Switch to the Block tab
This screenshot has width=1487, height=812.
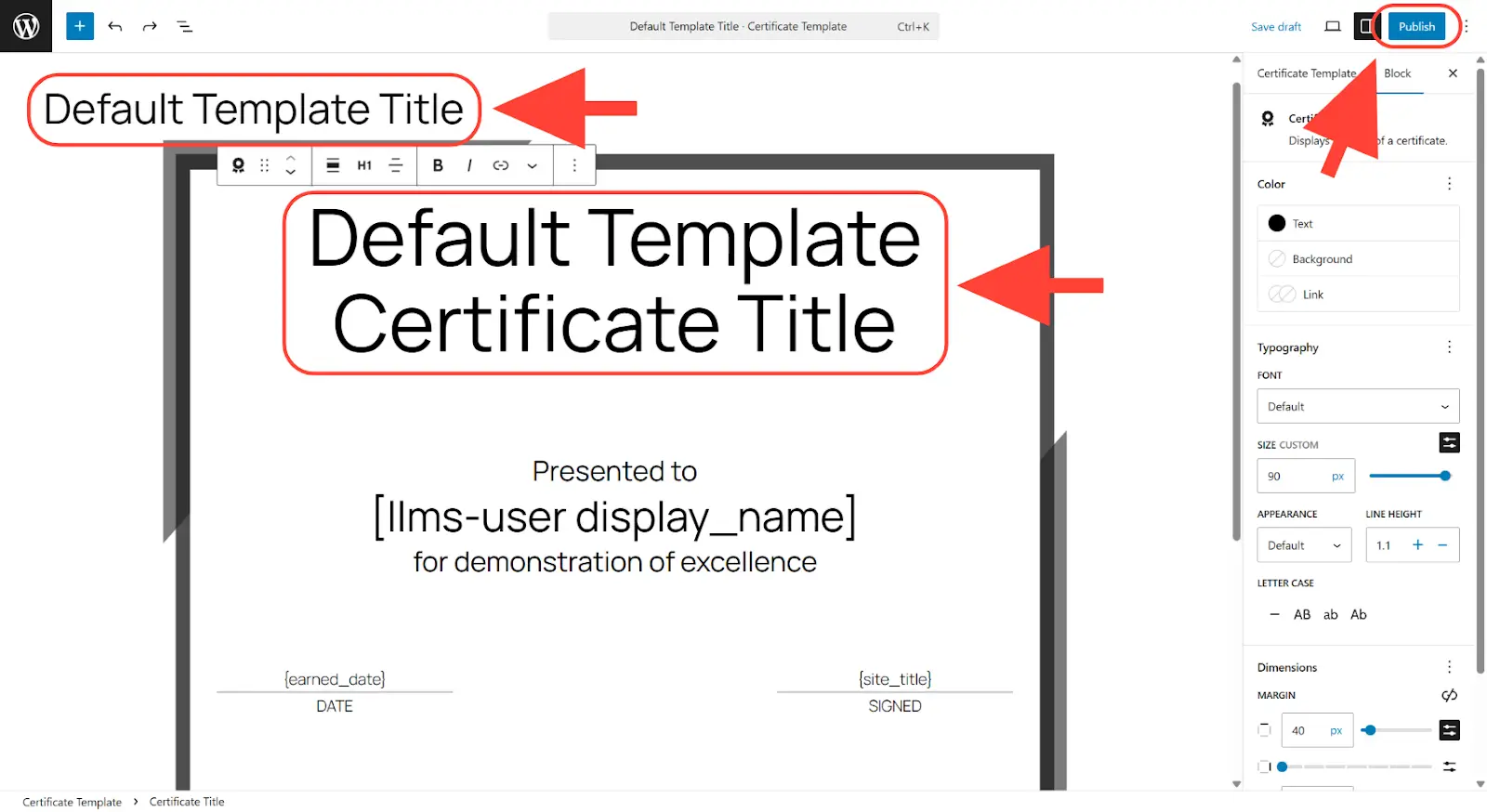pyautogui.click(x=1397, y=73)
